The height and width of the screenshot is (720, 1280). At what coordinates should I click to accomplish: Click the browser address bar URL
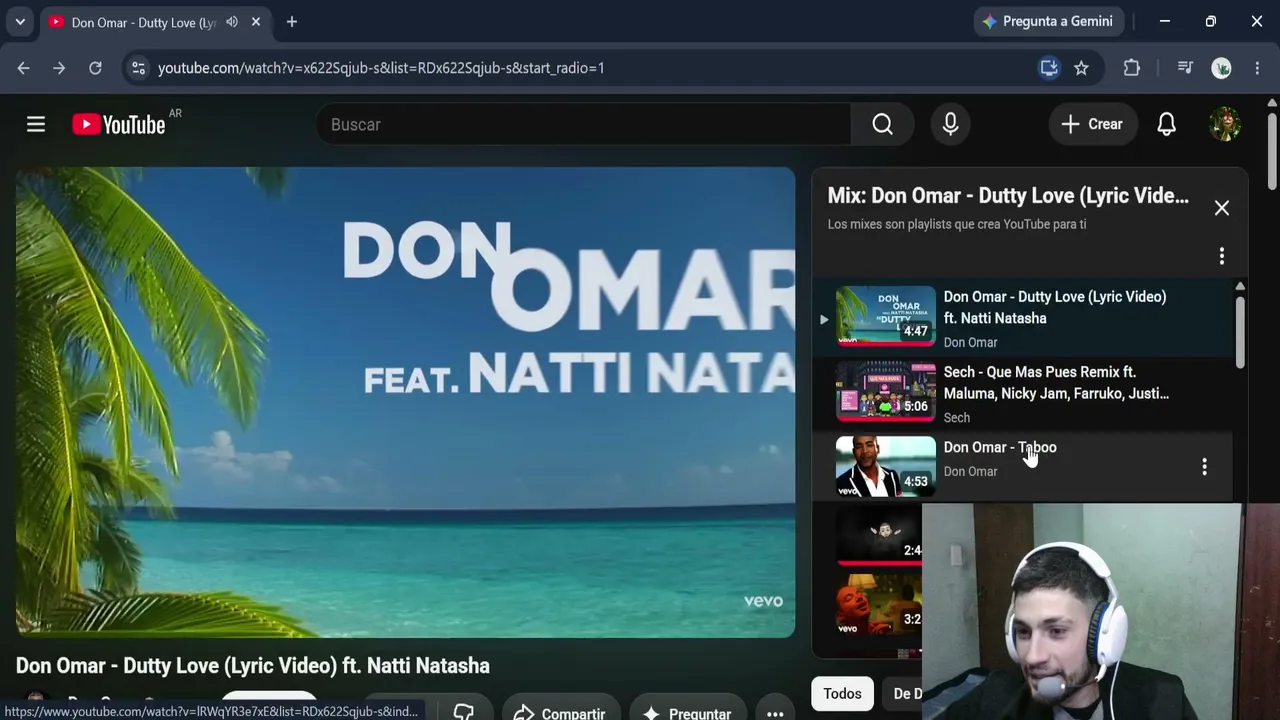(381, 68)
